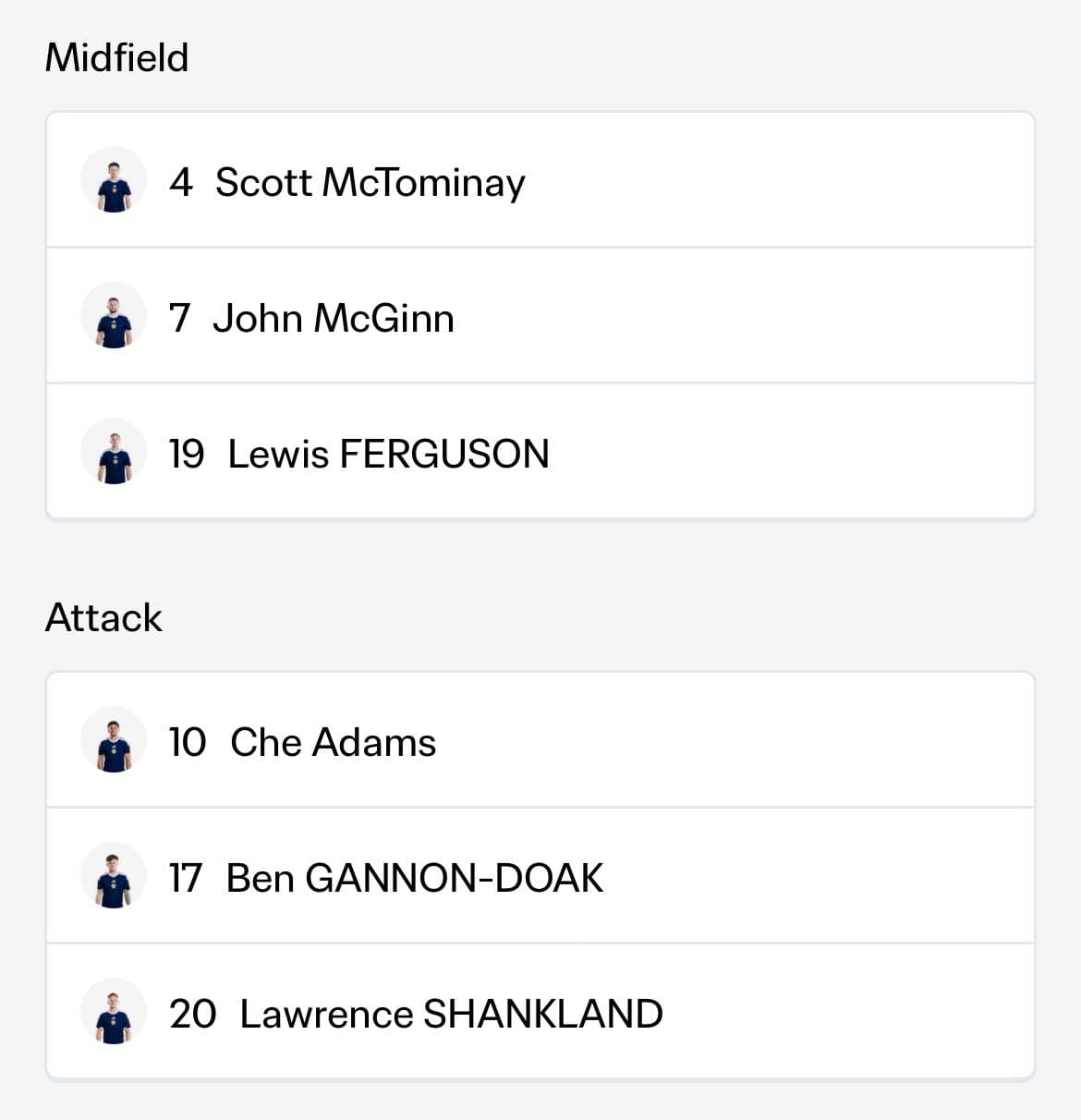Tap shirt number 10 beside Adams
Image resolution: width=1081 pixels, height=1120 pixels.
[x=188, y=742]
